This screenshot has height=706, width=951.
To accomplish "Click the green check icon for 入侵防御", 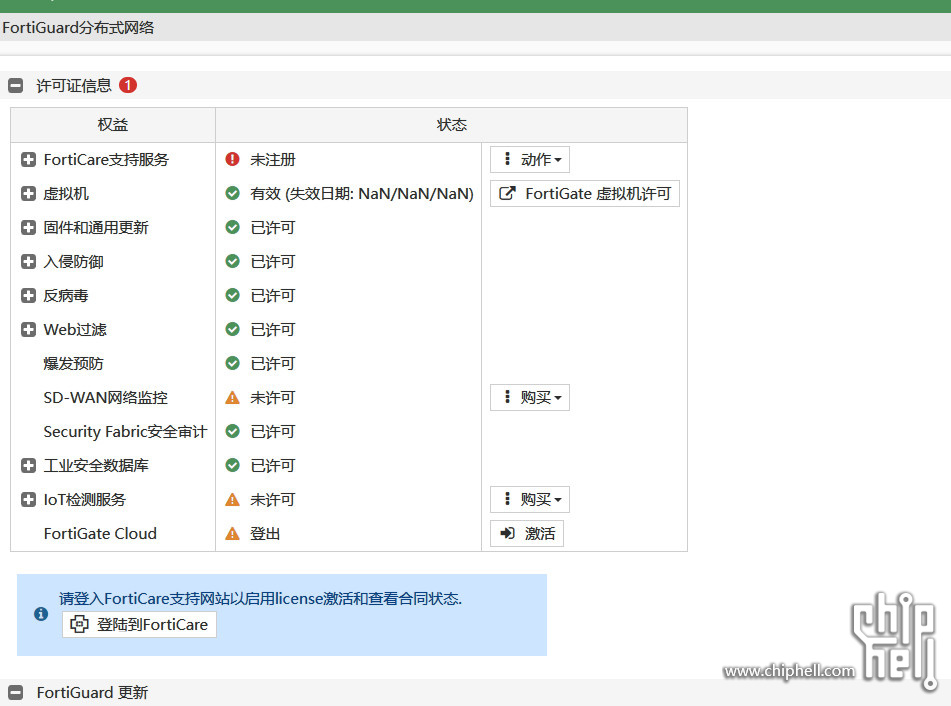I will click(232, 261).
